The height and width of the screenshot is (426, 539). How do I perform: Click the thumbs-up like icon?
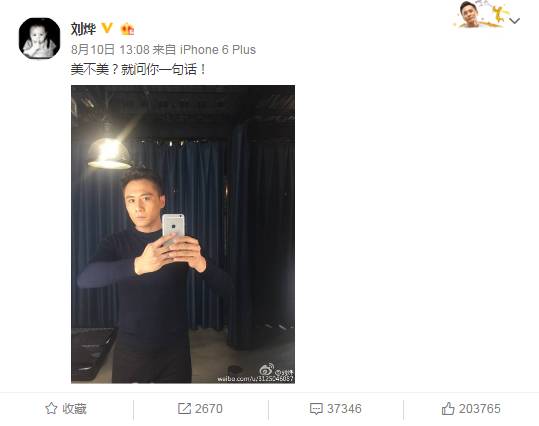pyautogui.click(x=448, y=408)
